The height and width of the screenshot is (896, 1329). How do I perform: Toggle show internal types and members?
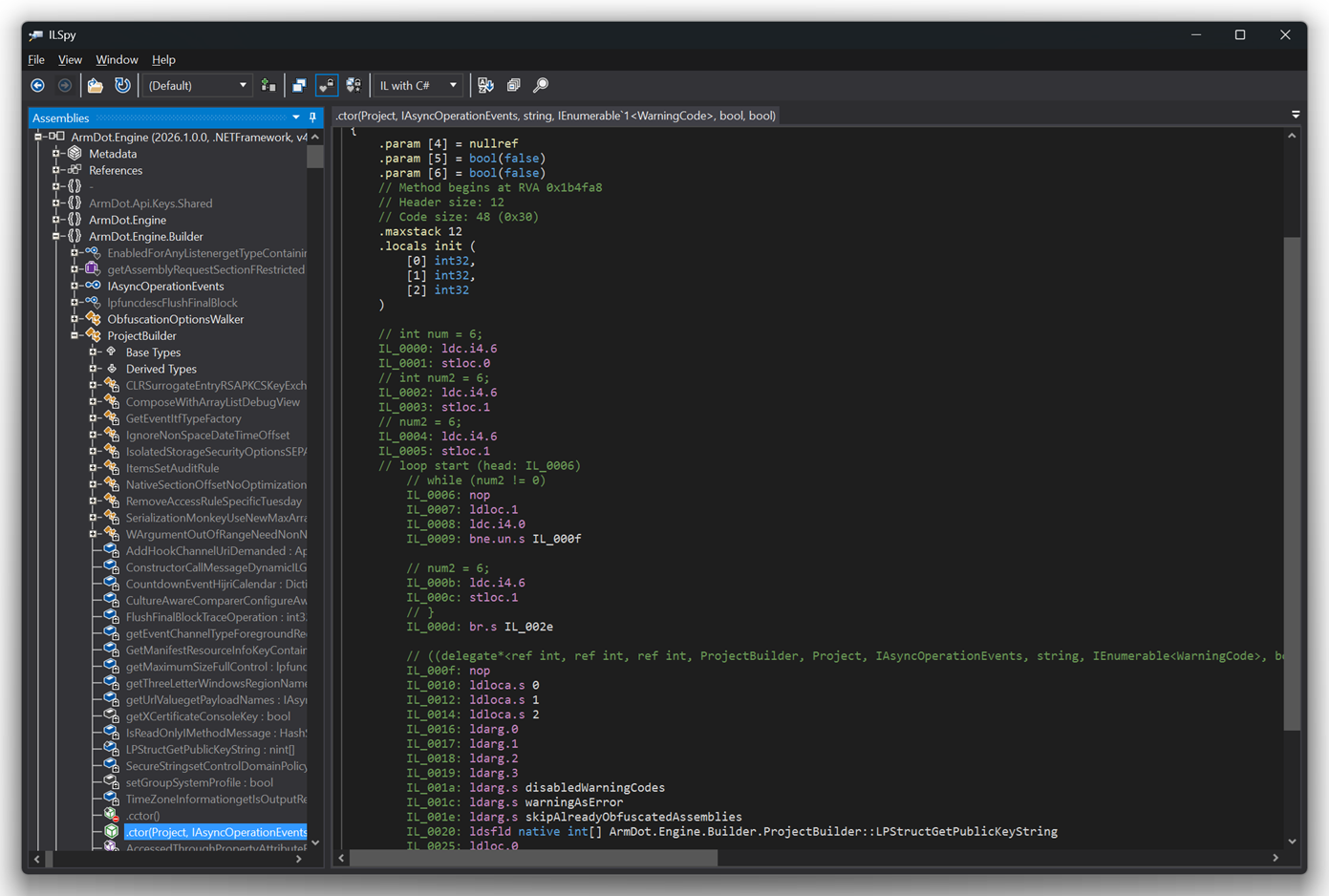[327, 86]
